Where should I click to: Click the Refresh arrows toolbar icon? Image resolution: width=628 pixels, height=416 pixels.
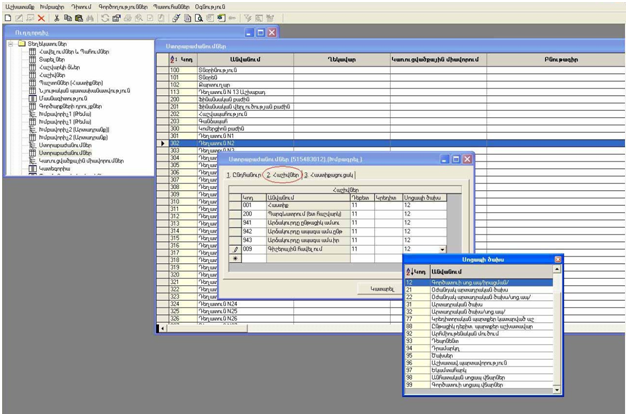pyautogui.click(x=104, y=18)
